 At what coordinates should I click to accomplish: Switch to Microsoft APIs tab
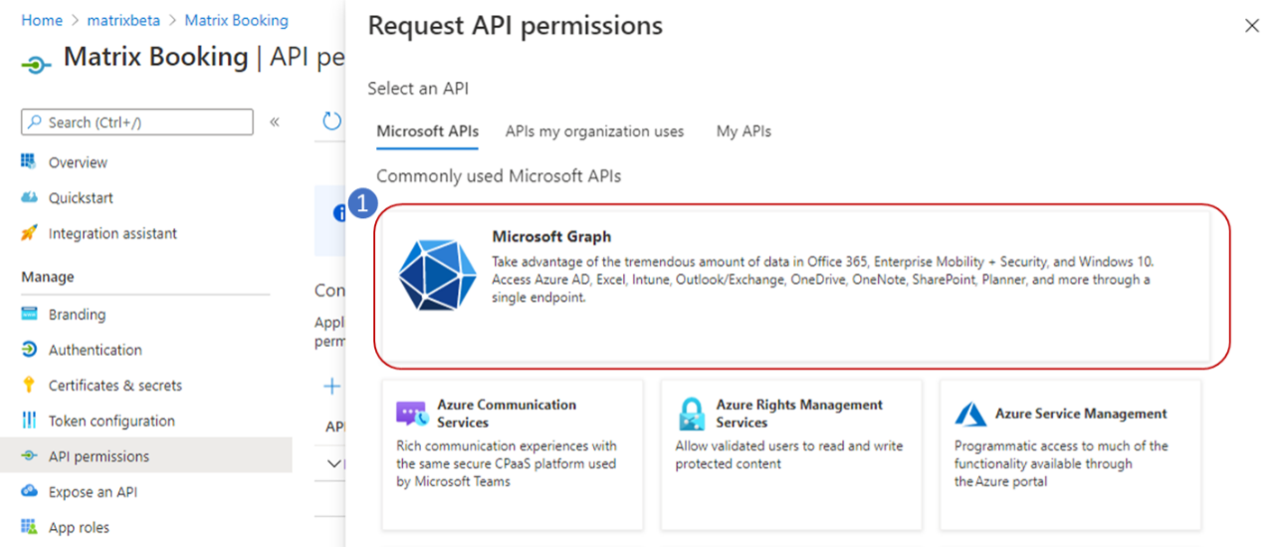point(427,131)
